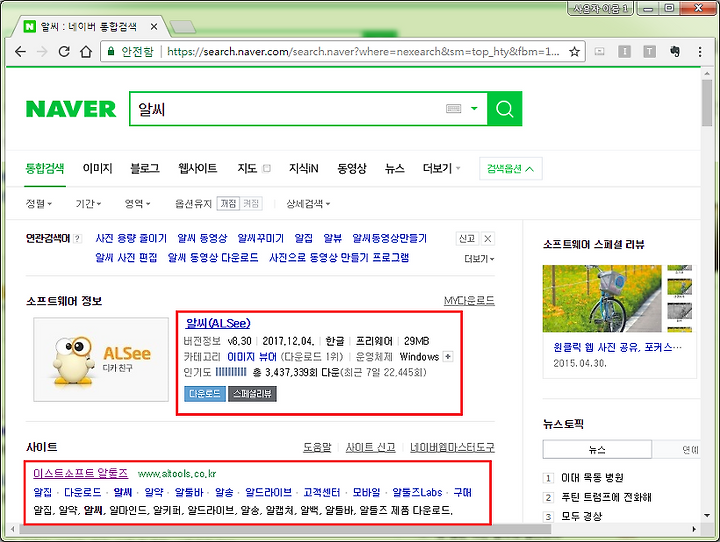Click related search 알씨동영상만들기
The width and height of the screenshot is (720, 542).
point(389,238)
